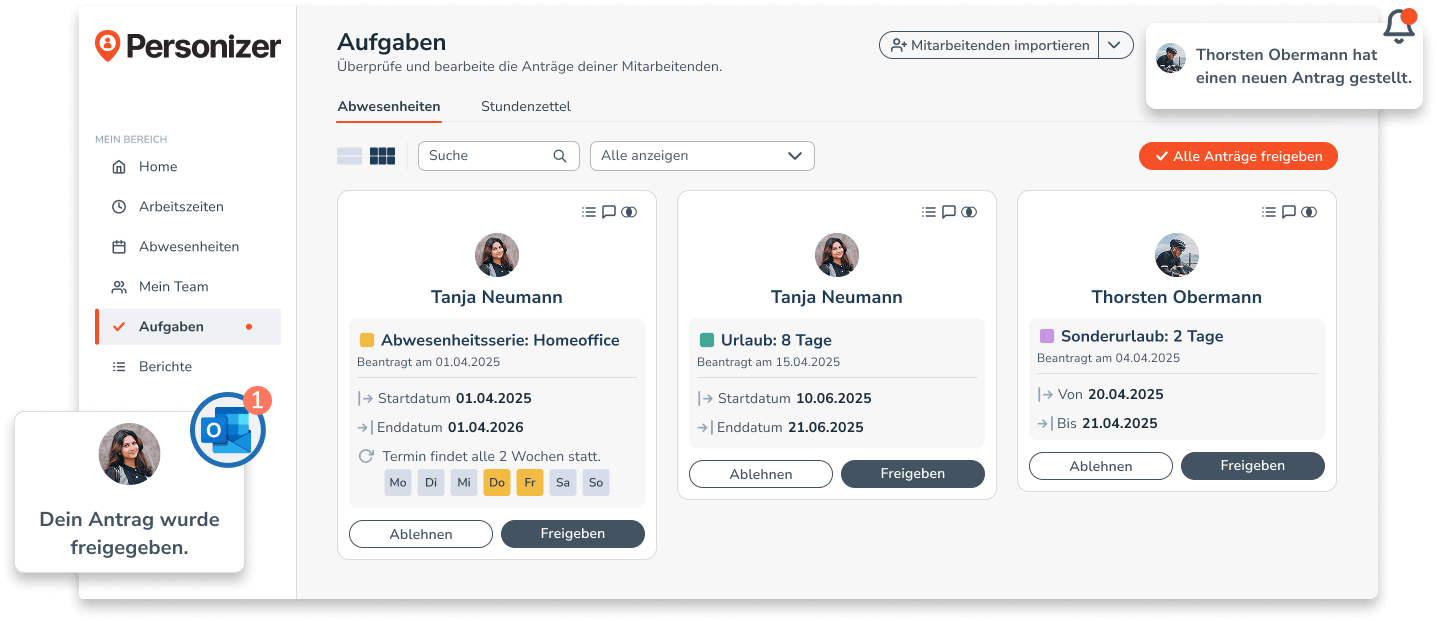The width and height of the screenshot is (1437, 621).
Task: Reject Thorsten's Sonderurlaub with Ablehnen
Action: (1100, 465)
